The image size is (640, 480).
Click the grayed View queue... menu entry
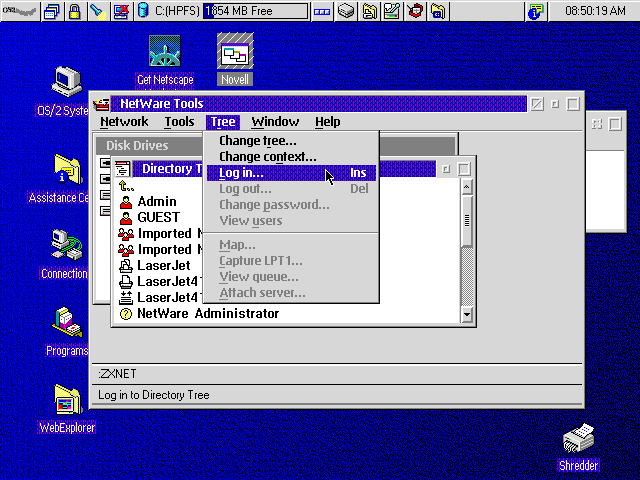pyautogui.click(x=291, y=277)
